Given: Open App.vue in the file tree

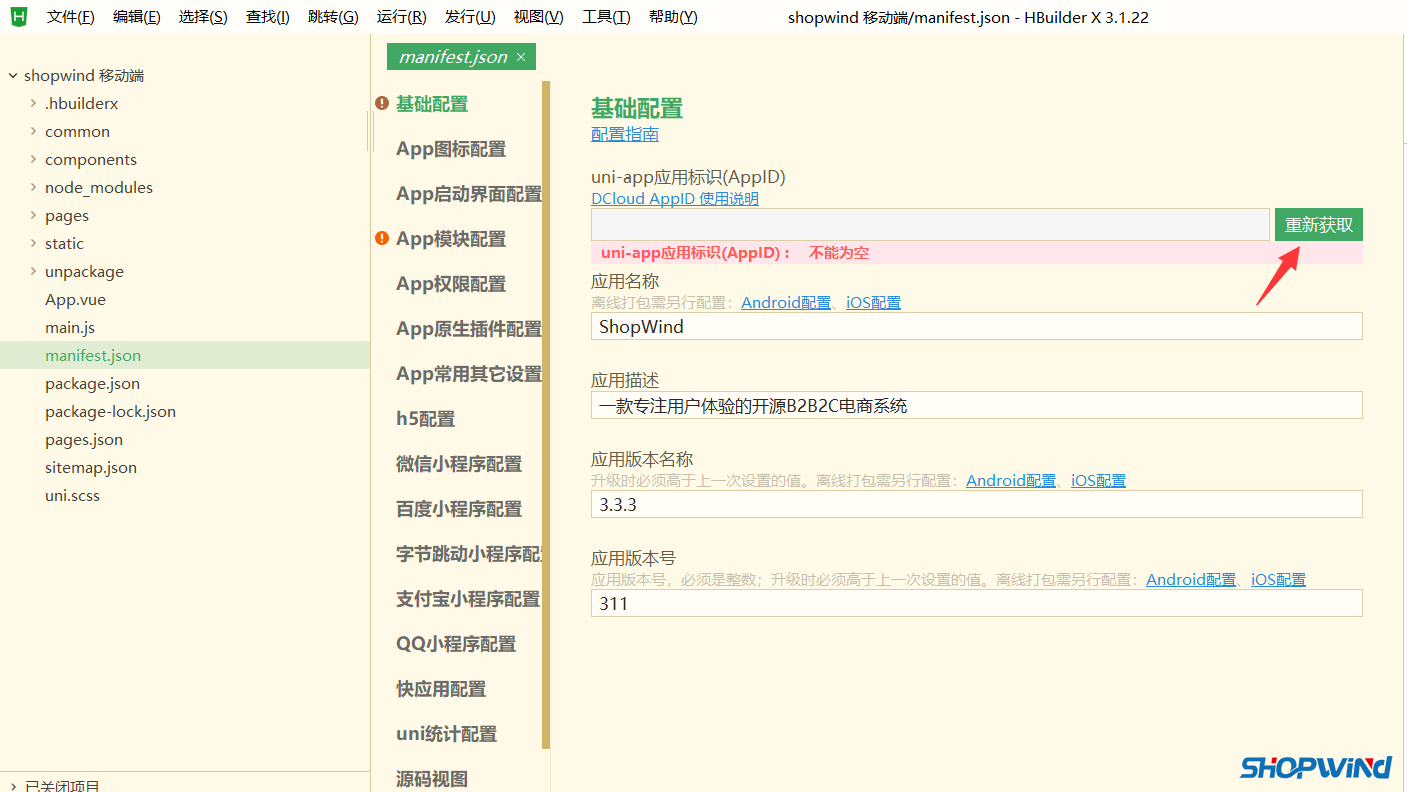Looking at the screenshot, I should [75, 300].
